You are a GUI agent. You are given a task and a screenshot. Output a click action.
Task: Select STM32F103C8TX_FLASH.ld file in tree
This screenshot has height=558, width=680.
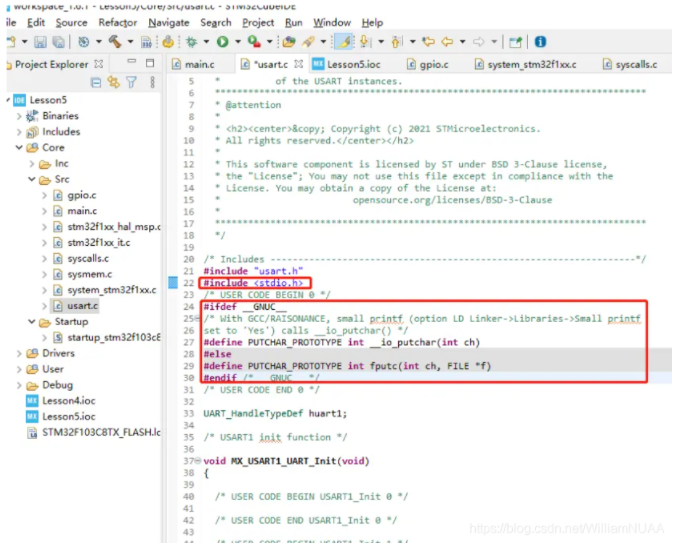pos(101,433)
